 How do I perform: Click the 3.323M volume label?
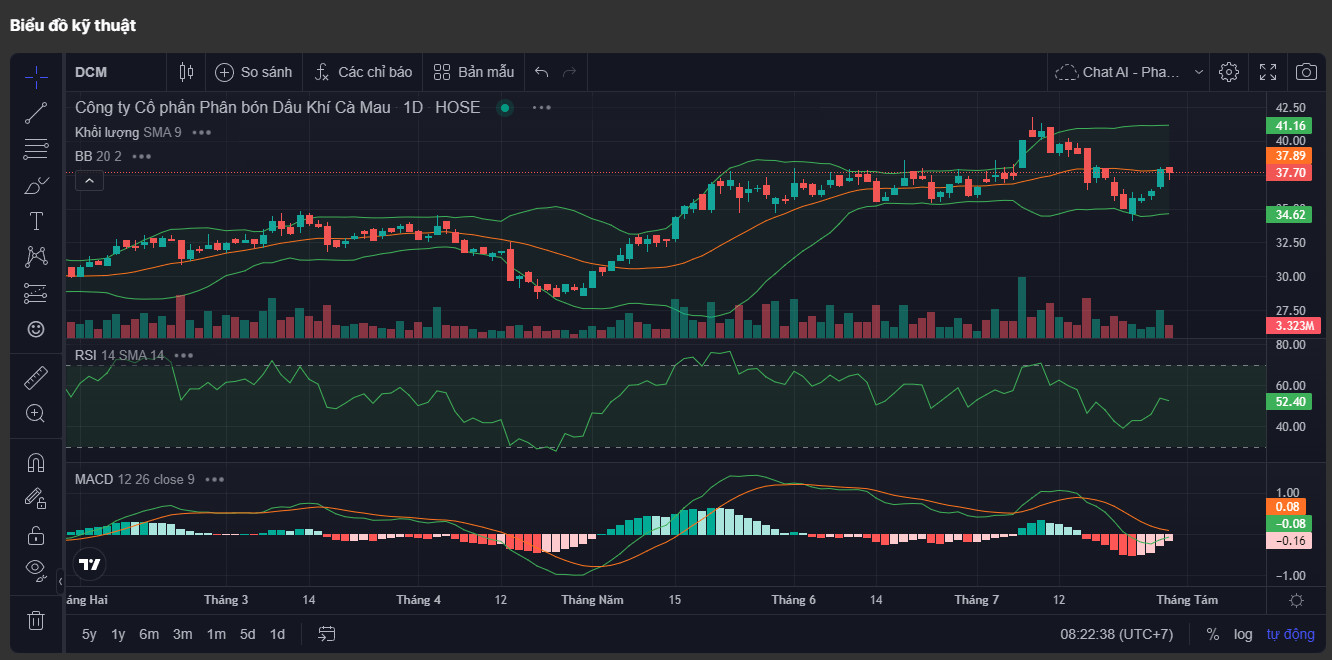tap(1294, 326)
